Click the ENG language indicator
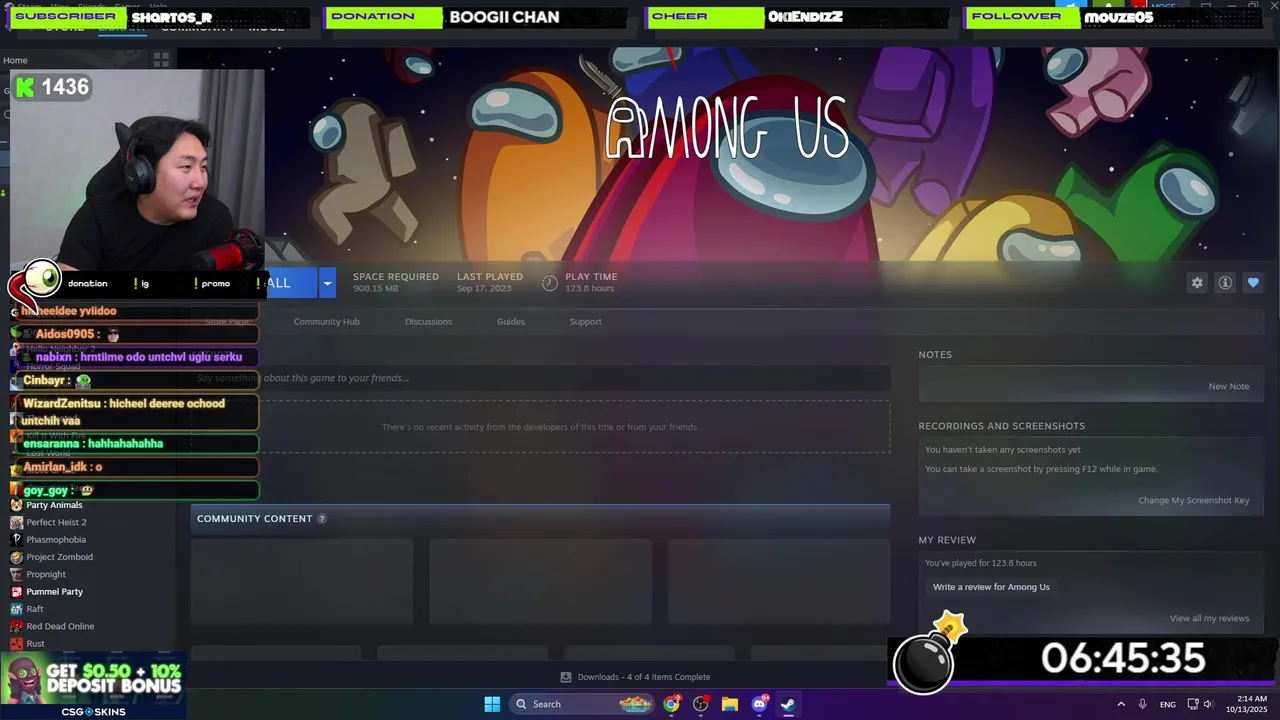 1167,705
